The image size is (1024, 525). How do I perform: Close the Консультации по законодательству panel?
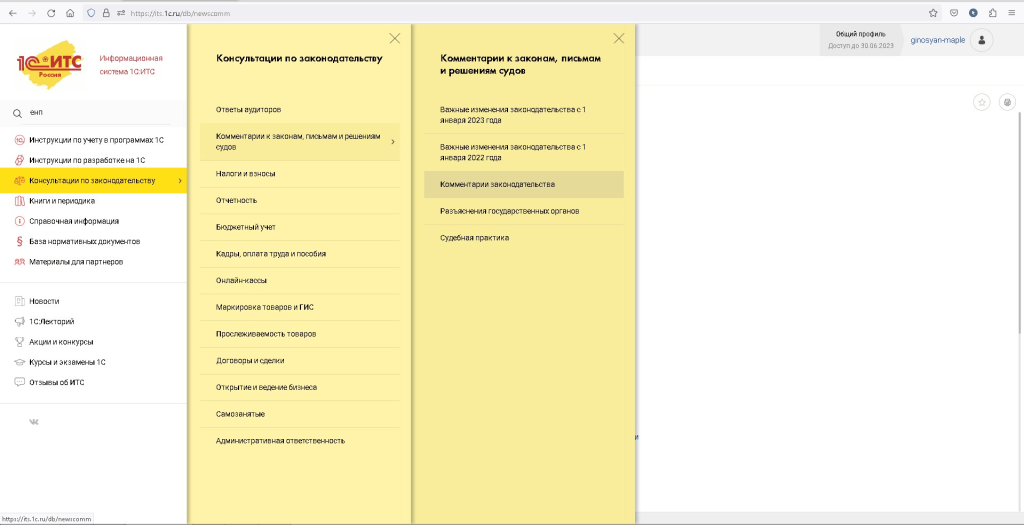click(394, 39)
